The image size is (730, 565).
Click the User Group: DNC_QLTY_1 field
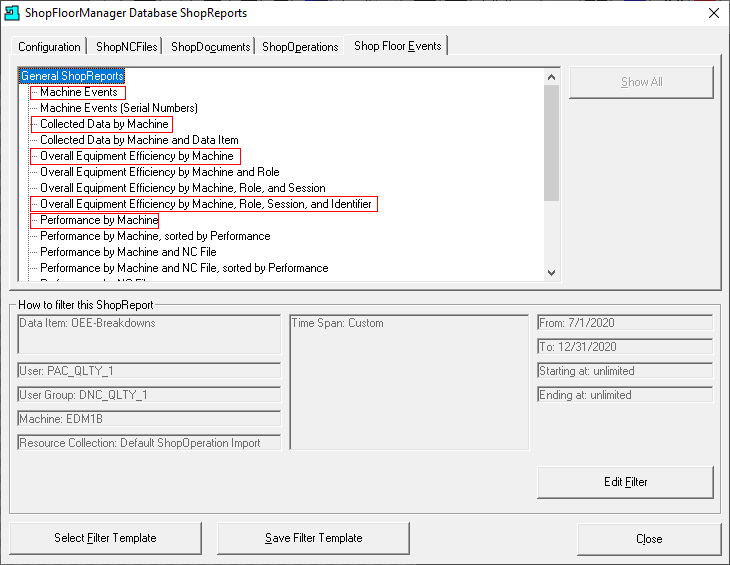[x=149, y=395]
